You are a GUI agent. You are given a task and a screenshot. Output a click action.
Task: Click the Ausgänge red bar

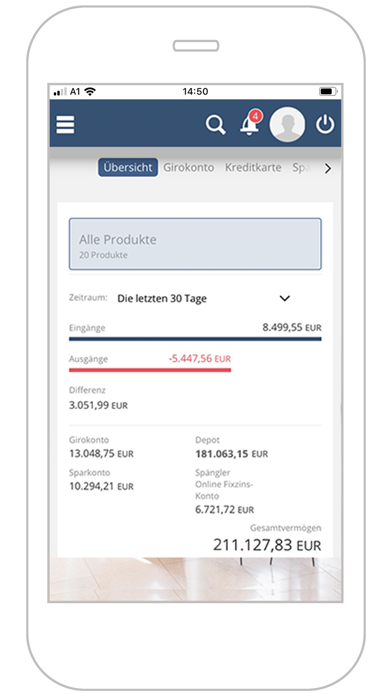click(x=150, y=370)
